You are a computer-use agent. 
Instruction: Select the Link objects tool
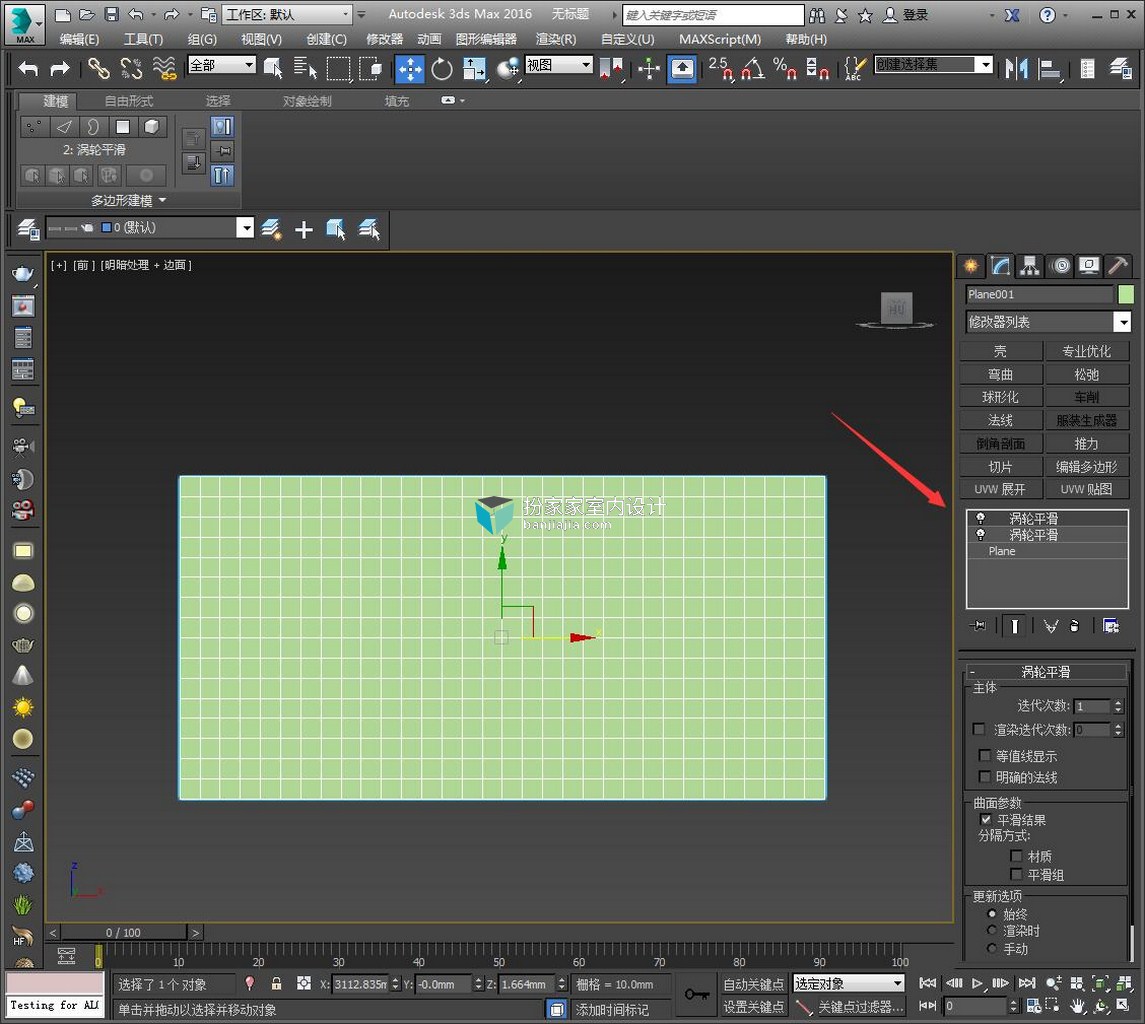(99, 69)
